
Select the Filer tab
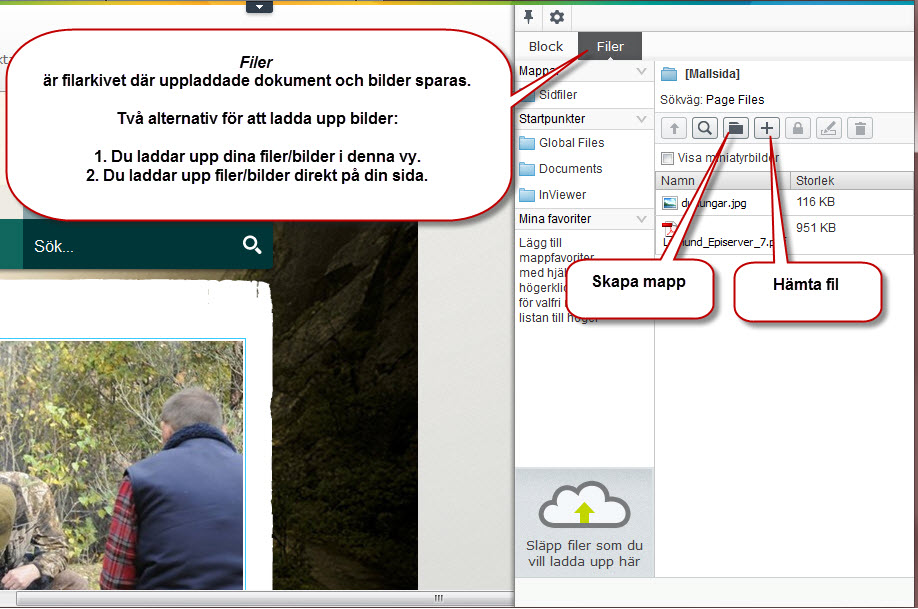click(x=610, y=46)
